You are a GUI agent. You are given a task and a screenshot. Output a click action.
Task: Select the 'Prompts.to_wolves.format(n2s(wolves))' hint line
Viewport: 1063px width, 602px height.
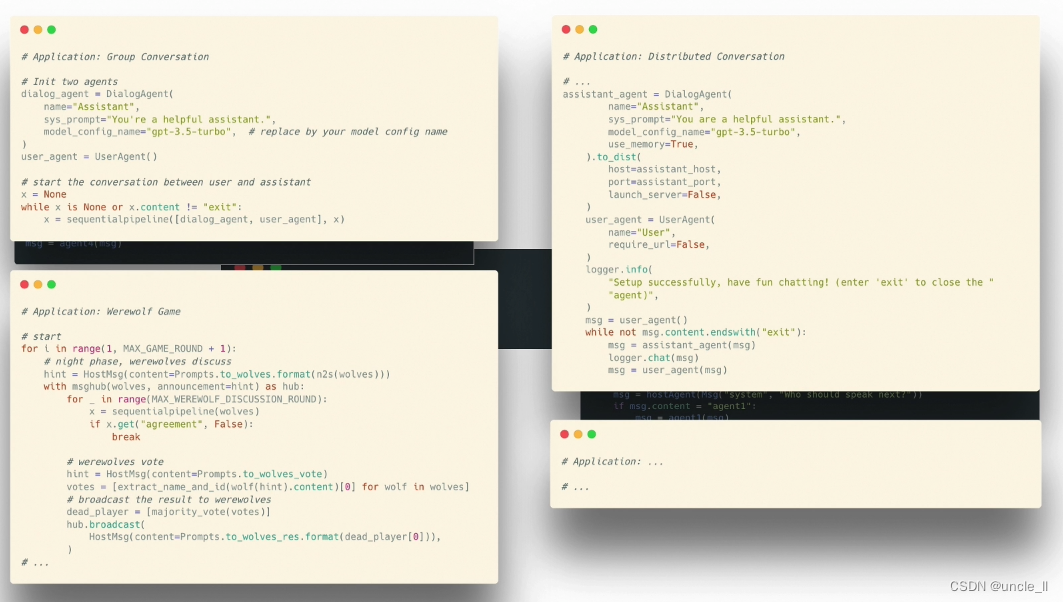217,374
